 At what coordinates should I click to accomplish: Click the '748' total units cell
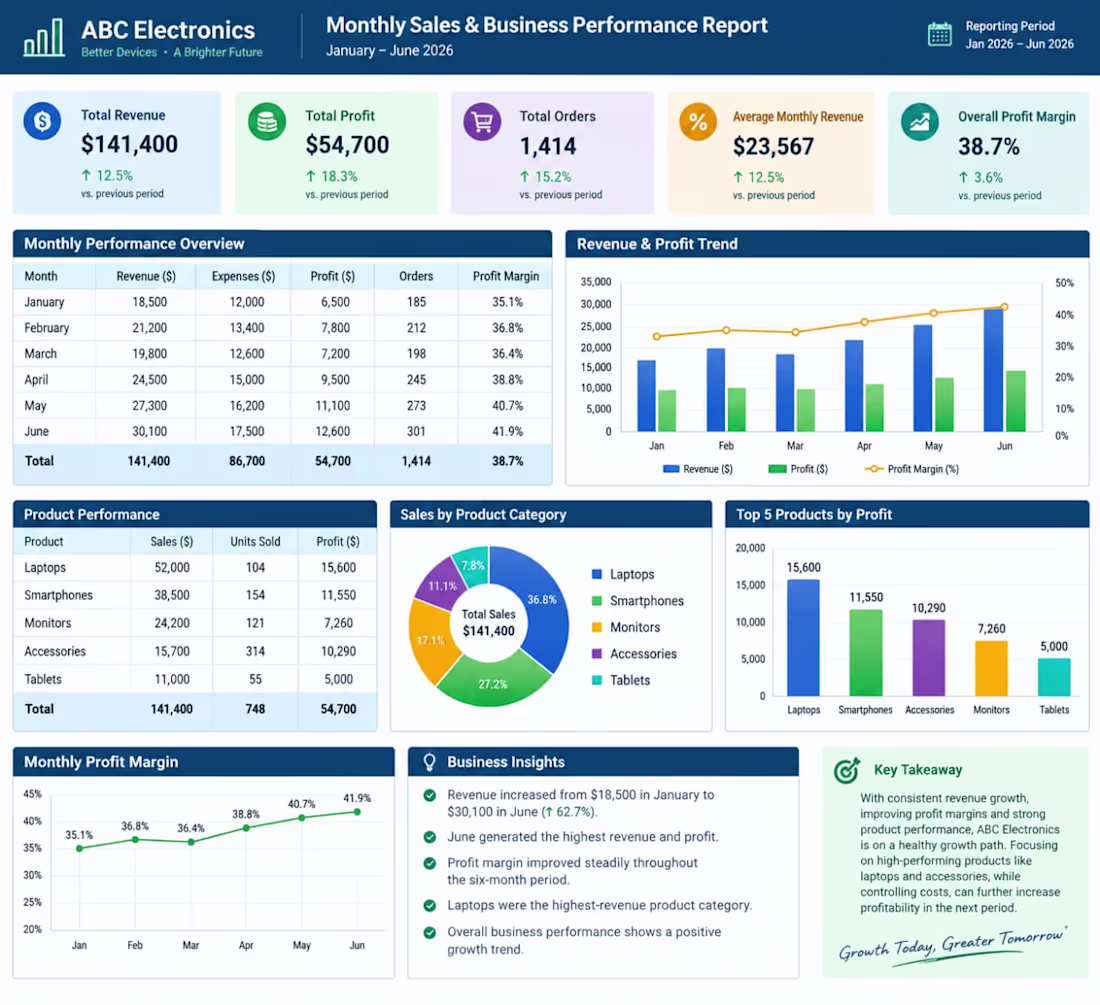coord(255,709)
